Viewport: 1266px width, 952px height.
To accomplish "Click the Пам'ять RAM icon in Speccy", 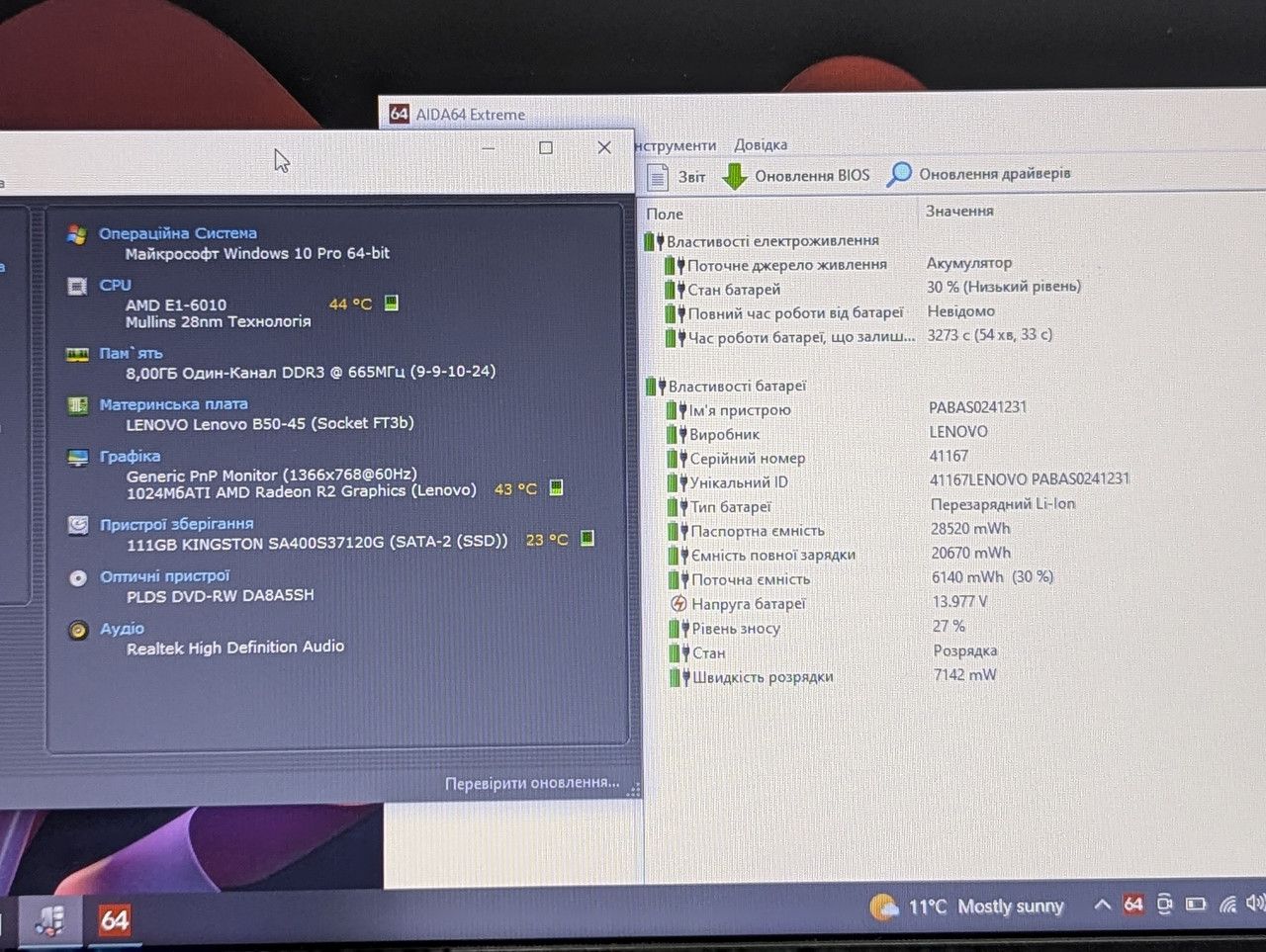I will pos(76,354).
